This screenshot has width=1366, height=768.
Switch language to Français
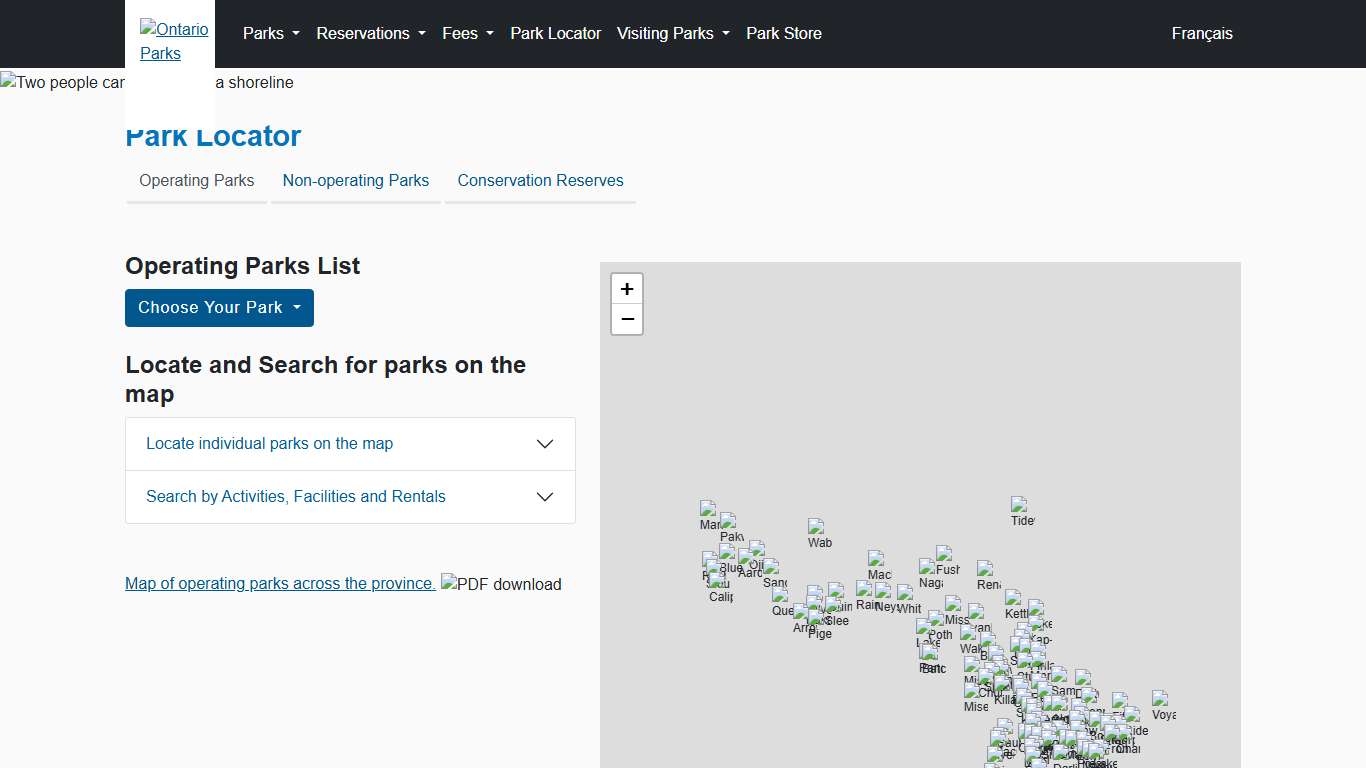click(x=1202, y=33)
